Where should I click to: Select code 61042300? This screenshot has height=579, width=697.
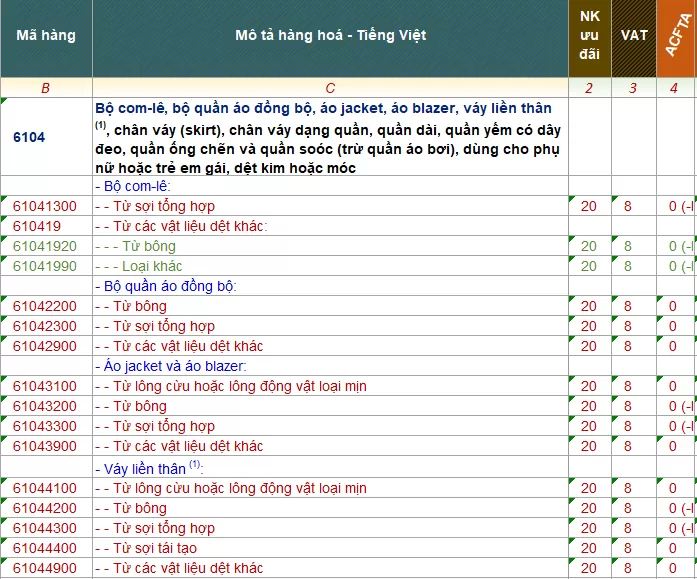(44, 326)
